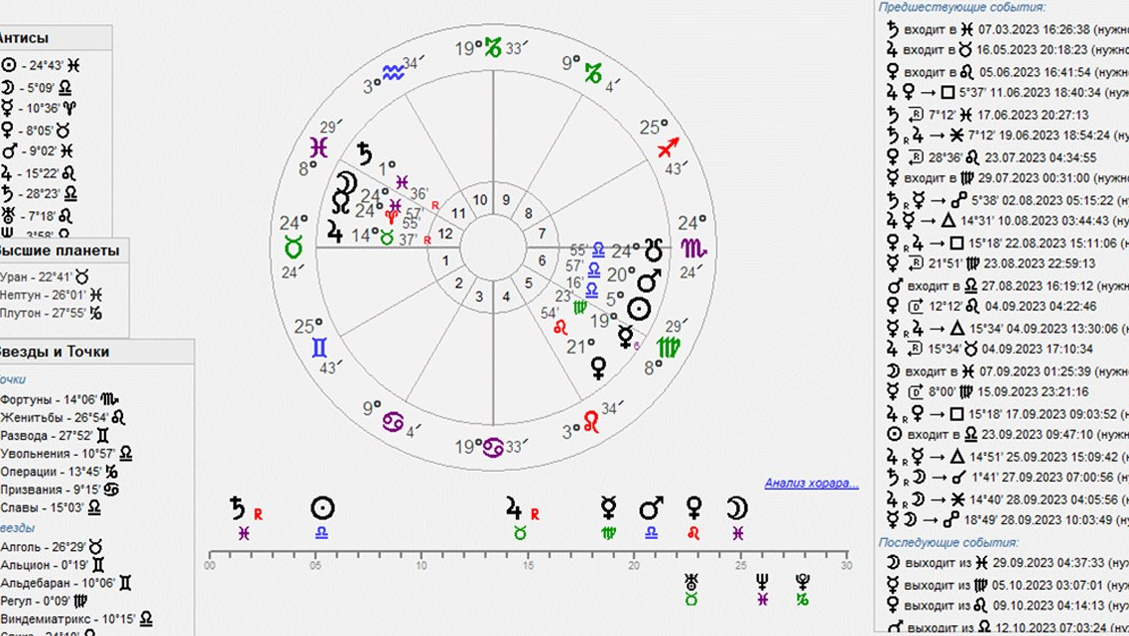Select the Jupiter retrograde symbol on the timeline

click(x=515, y=508)
